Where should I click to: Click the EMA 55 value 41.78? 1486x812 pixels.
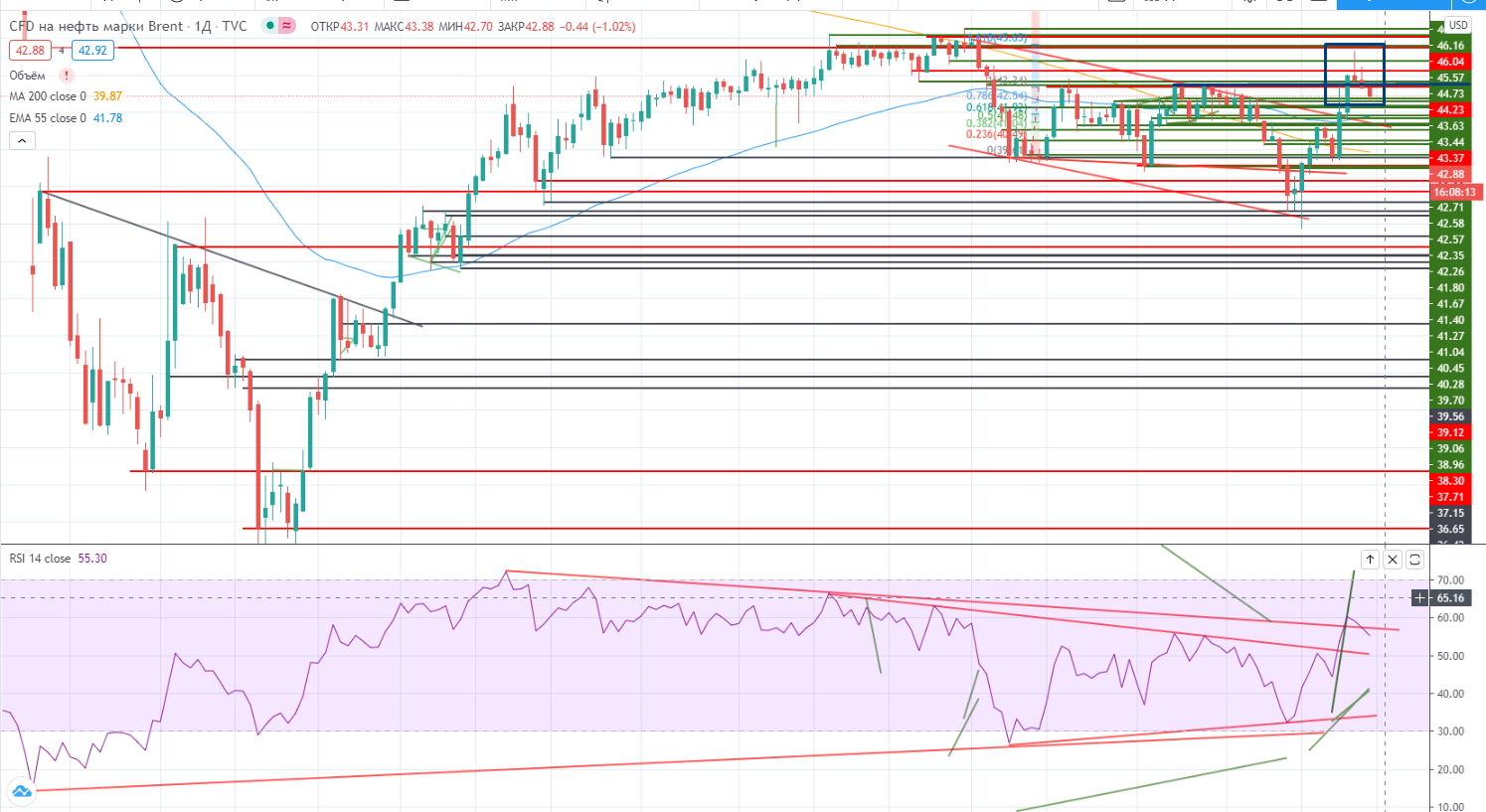pyautogui.click(x=107, y=118)
